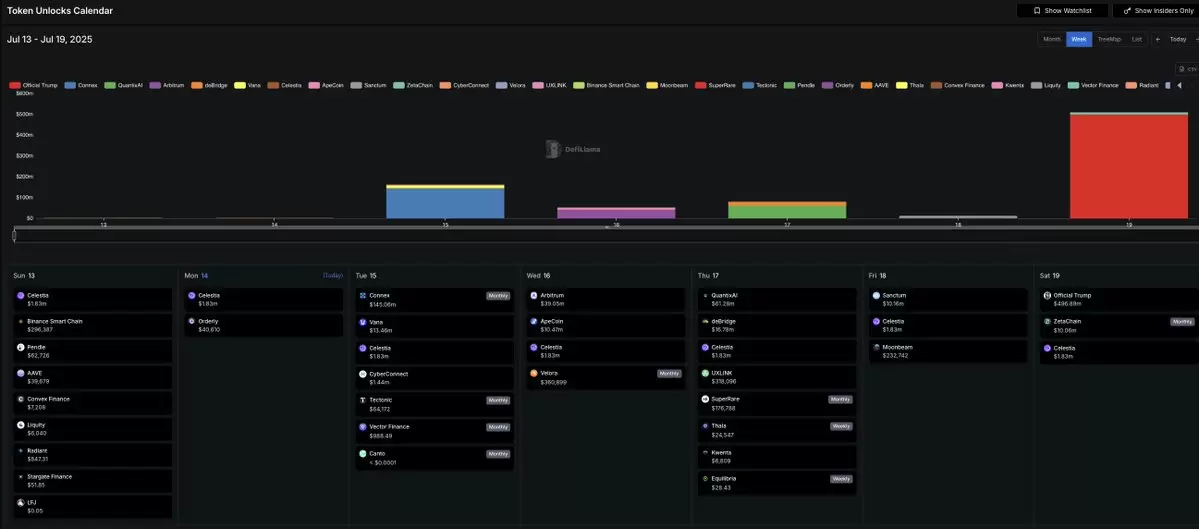This screenshot has width=1199, height=529.
Task: Click the Monthly badge on the Velora card
Action: coord(669,373)
